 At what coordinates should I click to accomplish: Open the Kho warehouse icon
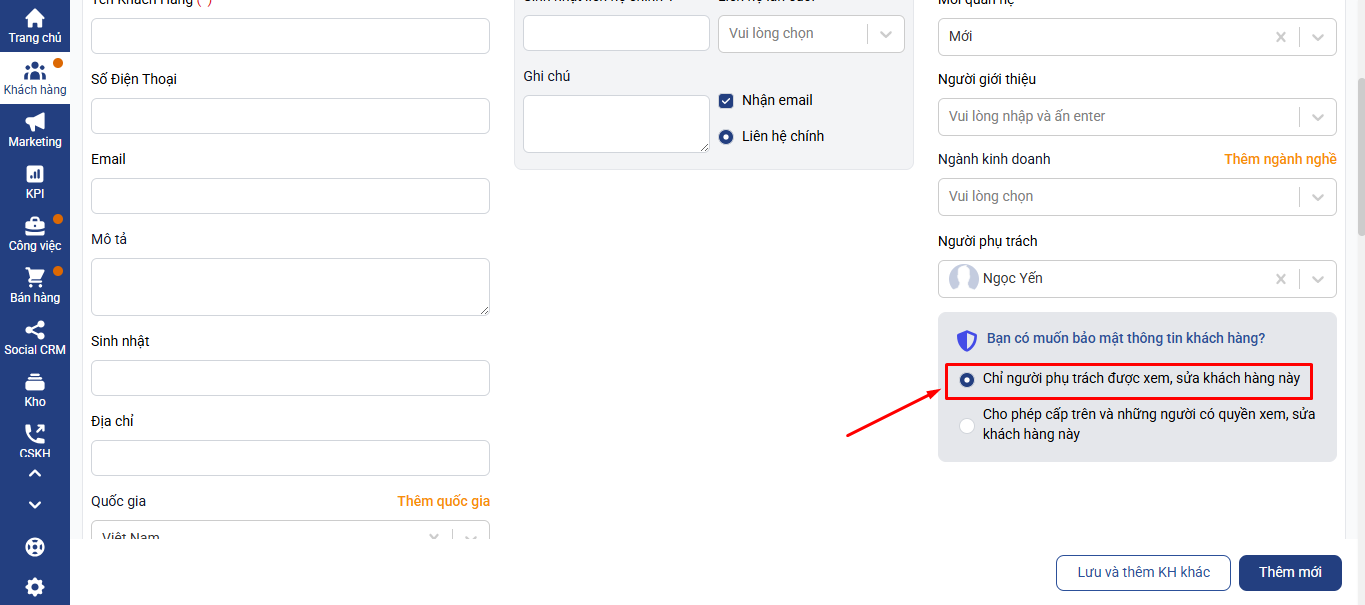35,382
